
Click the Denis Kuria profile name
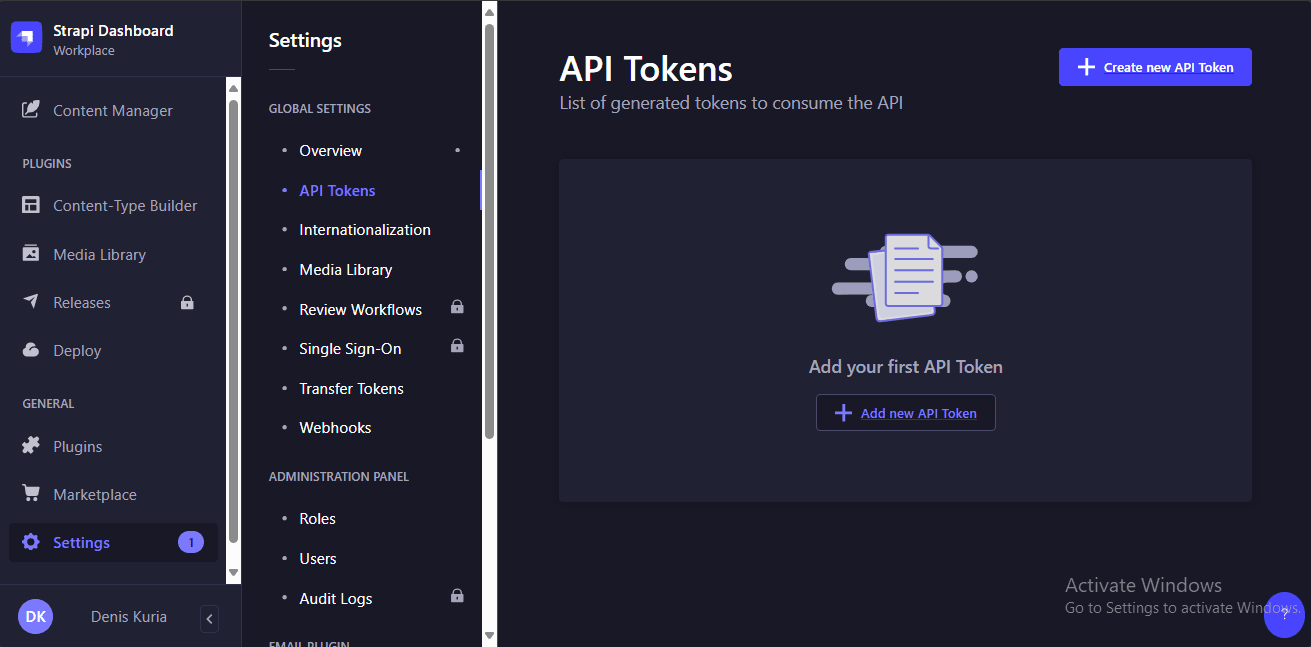[129, 616]
